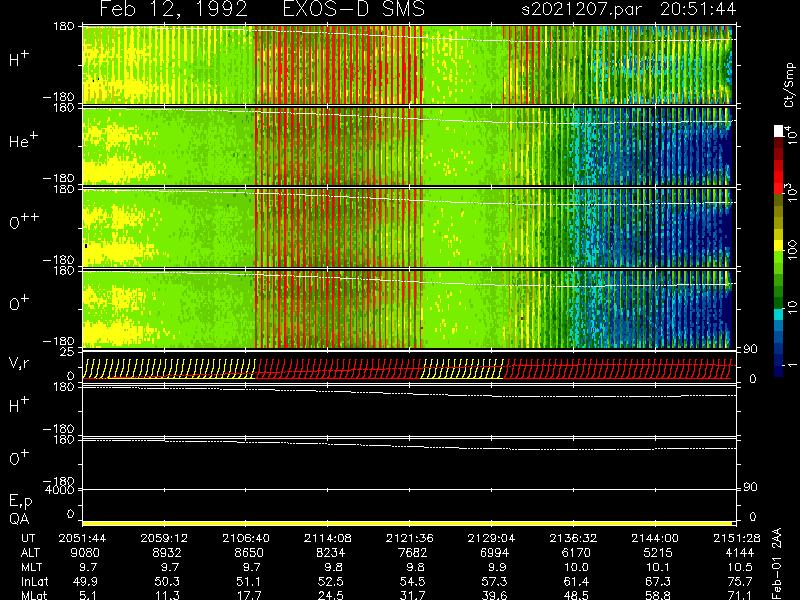The width and height of the screenshot is (800, 600).
Task: Click the MLT value "10.1"
Action: pyautogui.click(x=658, y=567)
